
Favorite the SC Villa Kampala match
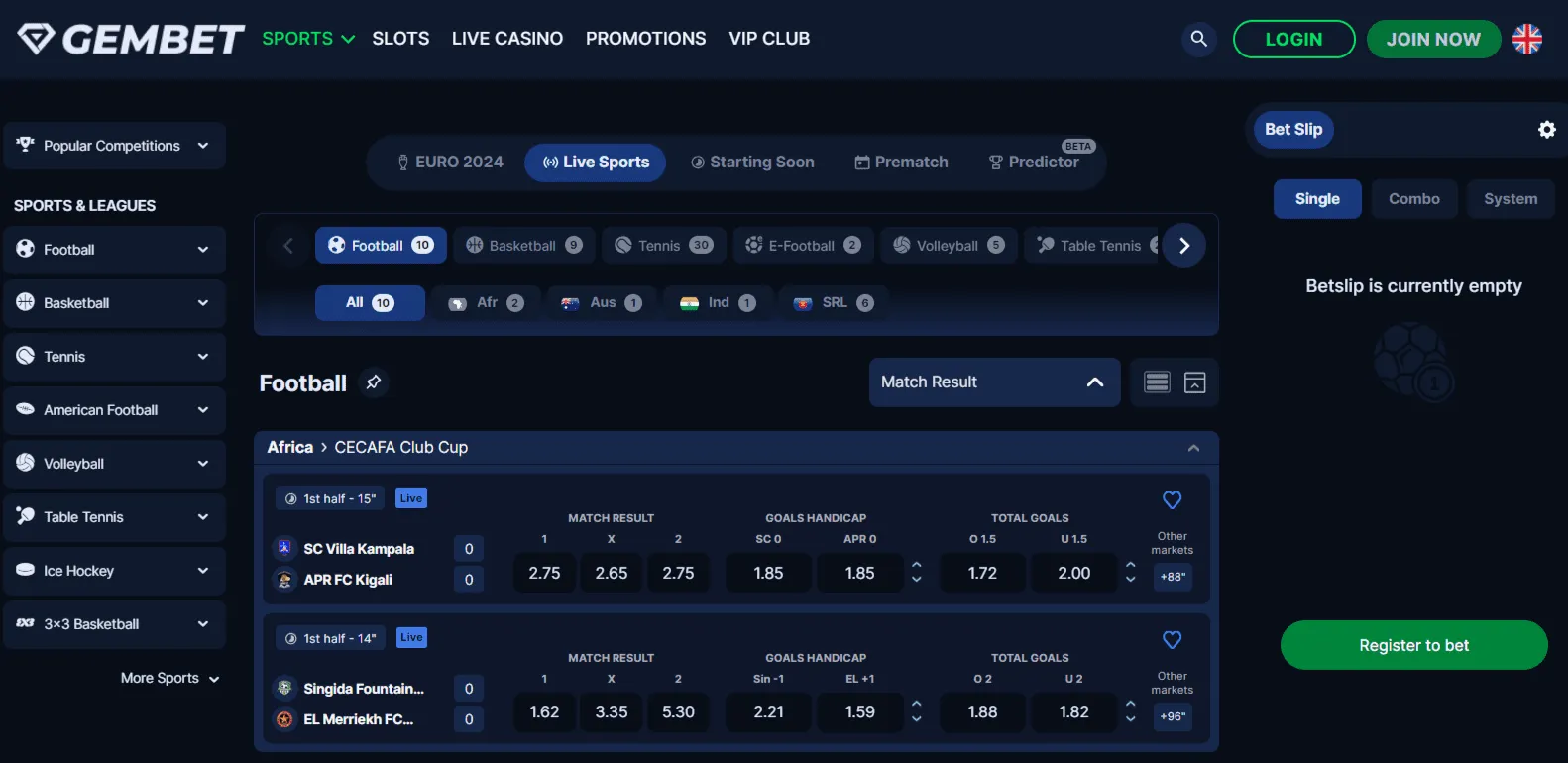1172,500
